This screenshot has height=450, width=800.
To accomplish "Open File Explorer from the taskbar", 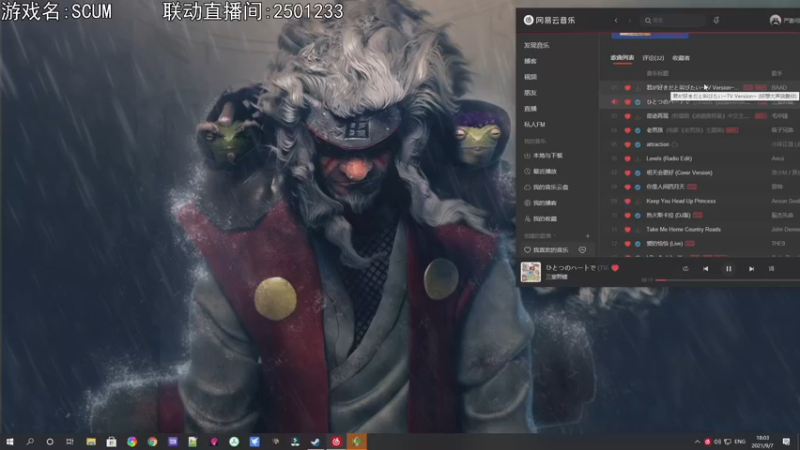I will tap(91, 442).
